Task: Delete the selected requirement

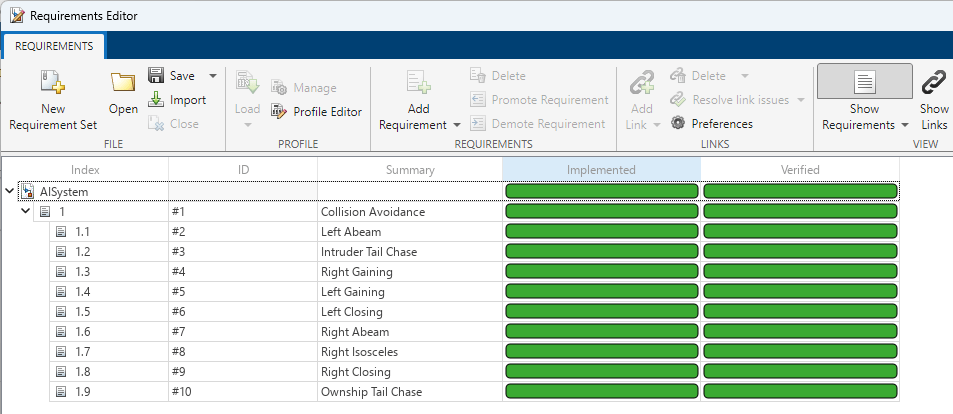Action: (498, 76)
